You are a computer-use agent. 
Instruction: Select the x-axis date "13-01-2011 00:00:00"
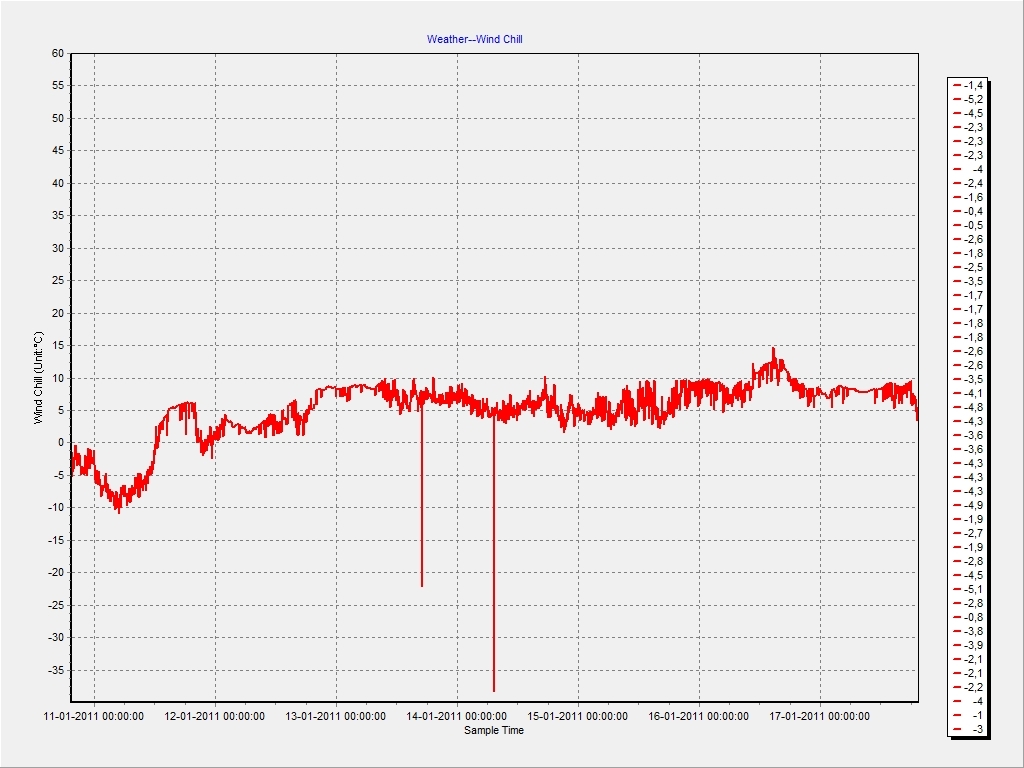coord(336,716)
